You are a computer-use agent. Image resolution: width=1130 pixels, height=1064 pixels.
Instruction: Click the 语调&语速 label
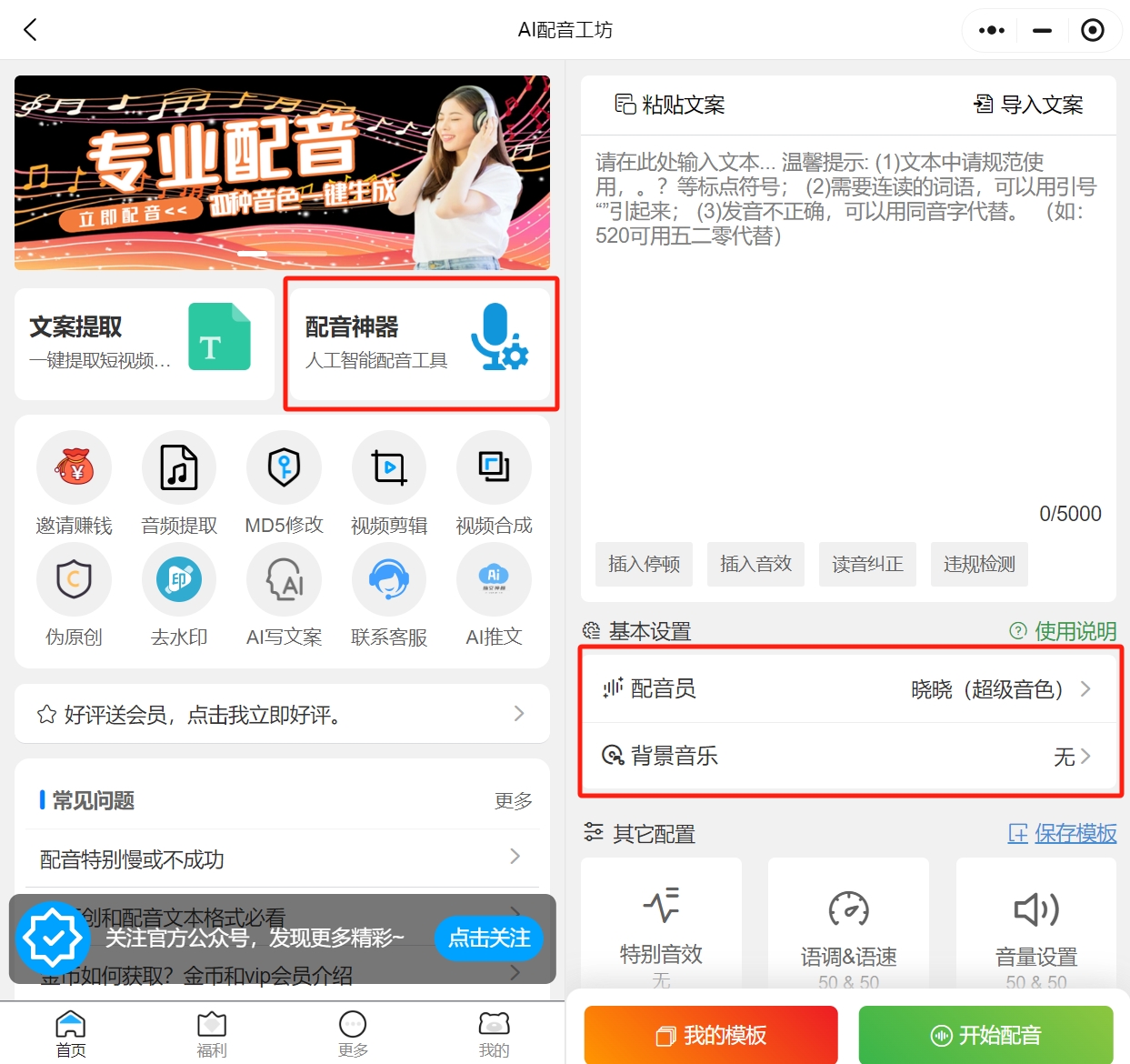tap(849, 957)
